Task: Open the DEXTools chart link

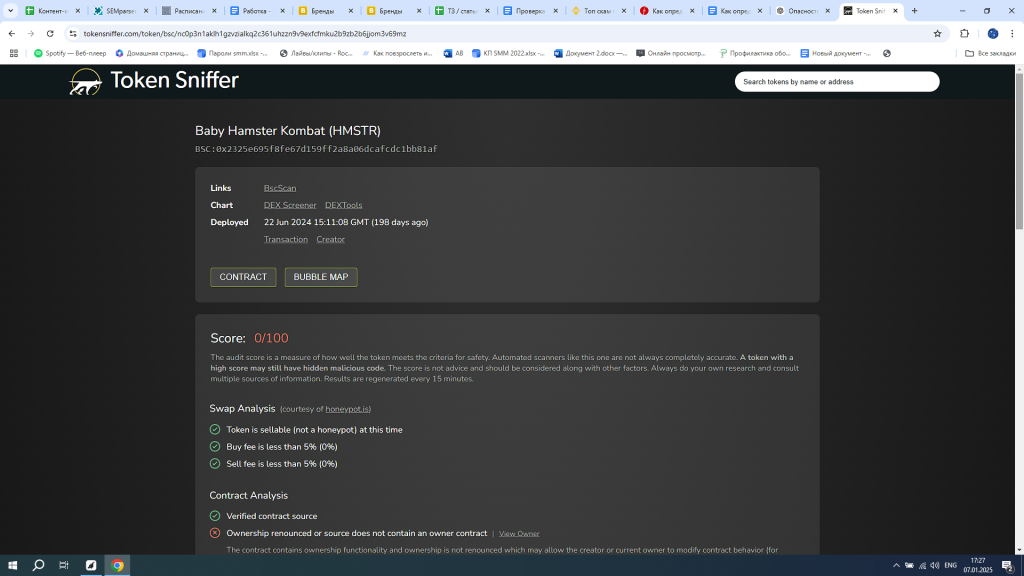Action: tap(344, 205)
